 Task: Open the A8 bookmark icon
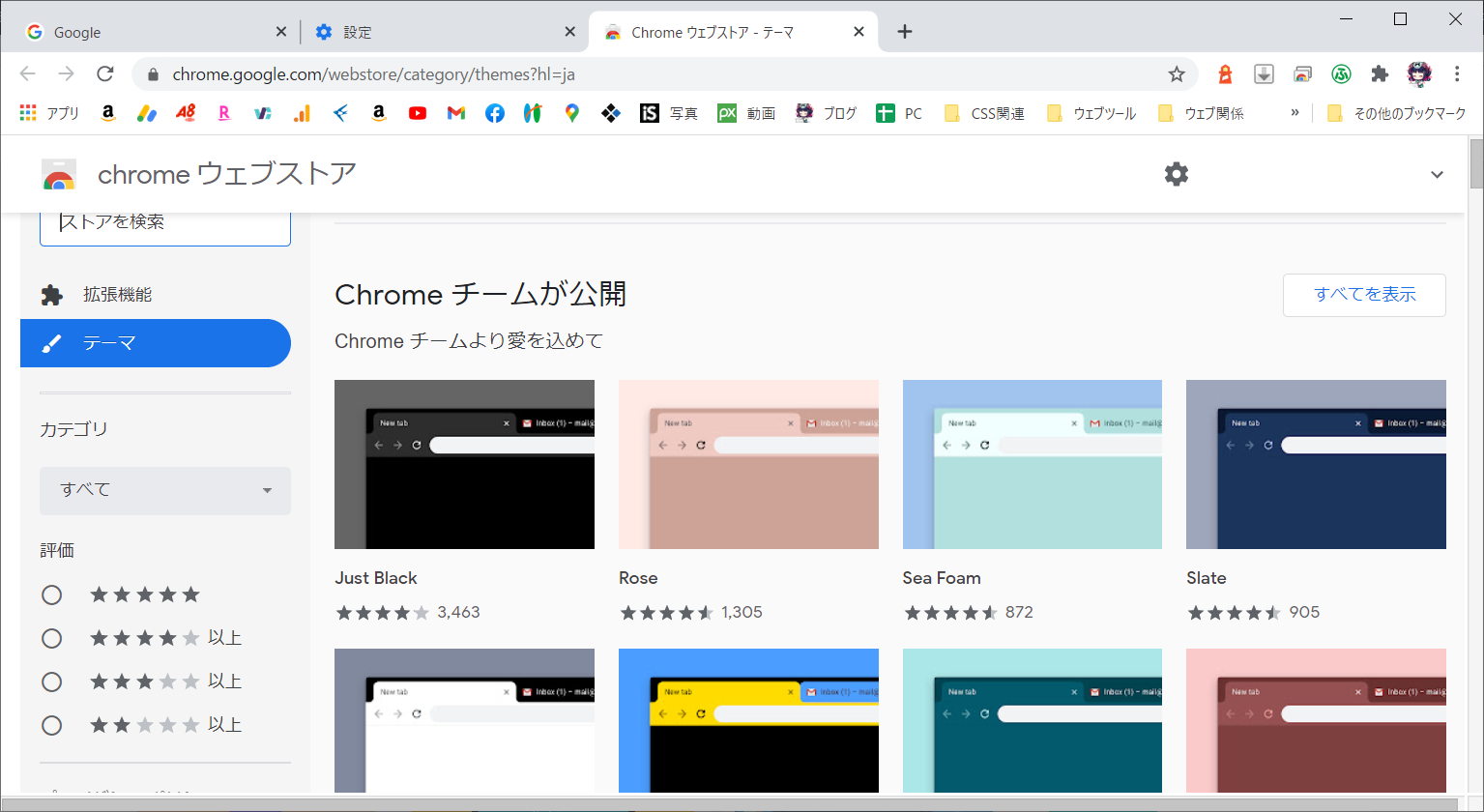[x=186, y=113]
